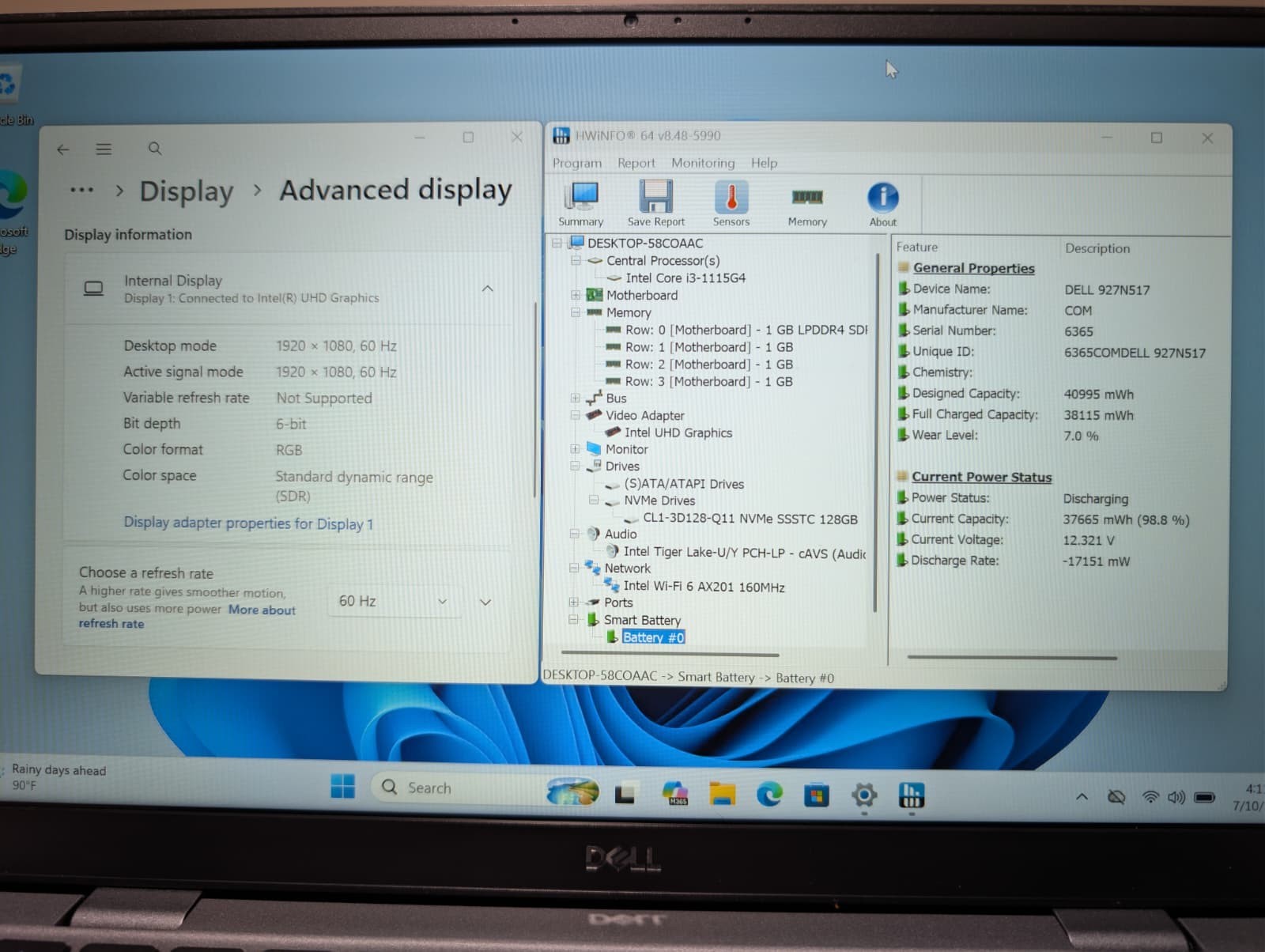Click the Wi-Fi icon in system tray
The height and width of the screenshot is (952, 1265).
tap(1150, 797)
